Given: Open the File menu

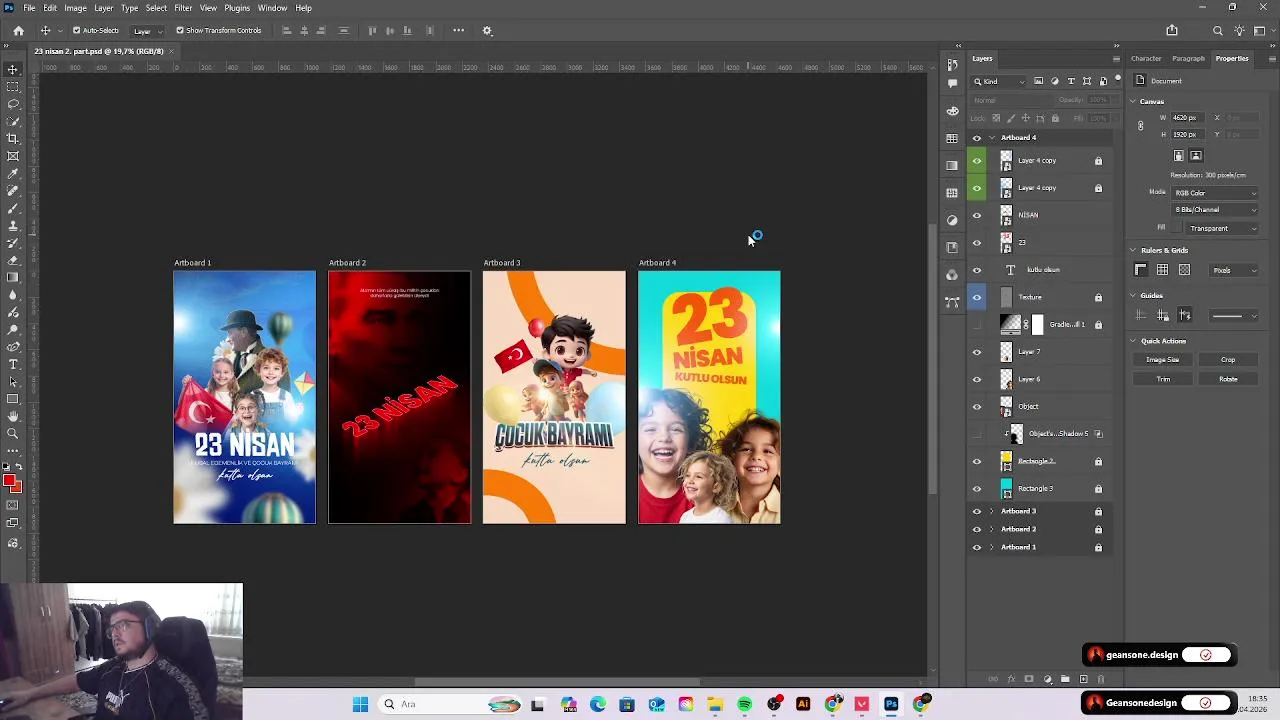Looking at the screenshot, I should pyautogui.click(x=30, y=8).
